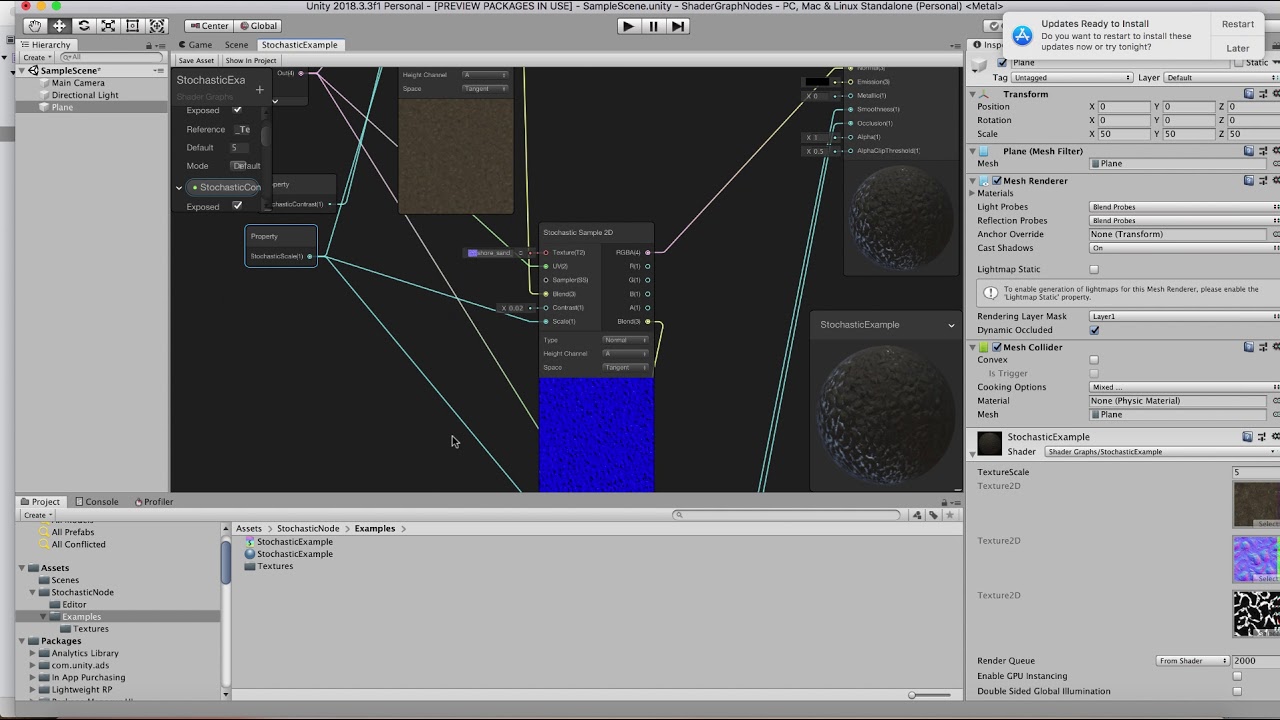Image resolution: width=1280 pixels, height=720 pixels.
Task: Toggle Plane active checkbox in Inspector
Action: pyautogui.click(x=1003, y=63)
